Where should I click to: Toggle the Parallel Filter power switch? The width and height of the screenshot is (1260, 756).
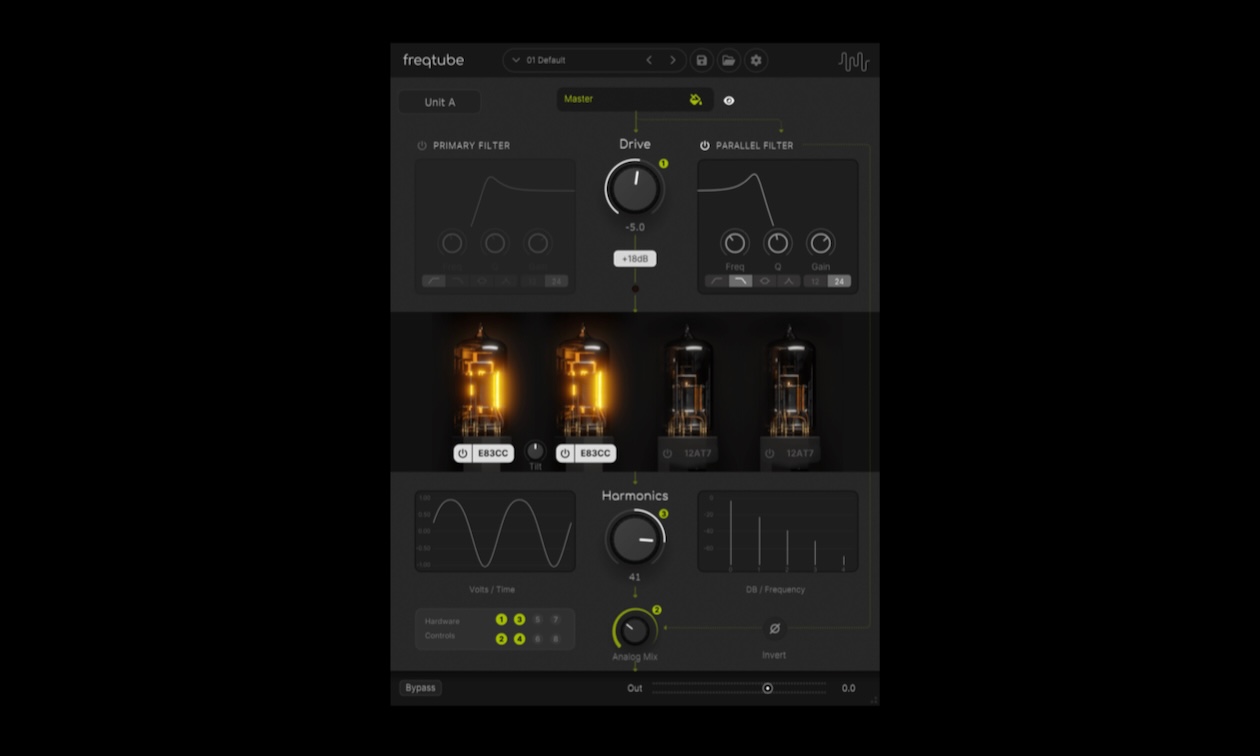[x=706, y=144]
